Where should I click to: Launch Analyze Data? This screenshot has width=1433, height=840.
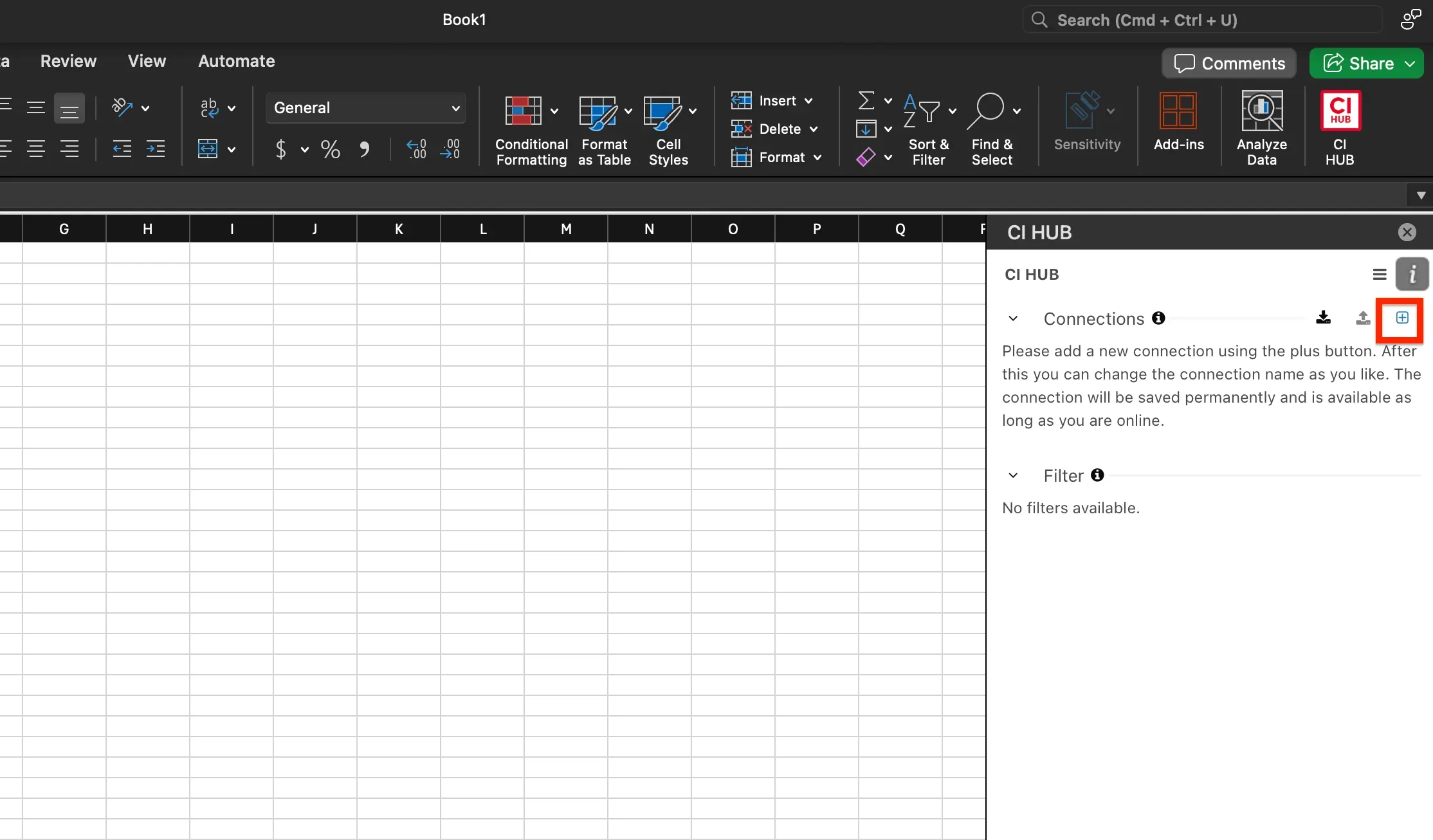coord(1262,129)
